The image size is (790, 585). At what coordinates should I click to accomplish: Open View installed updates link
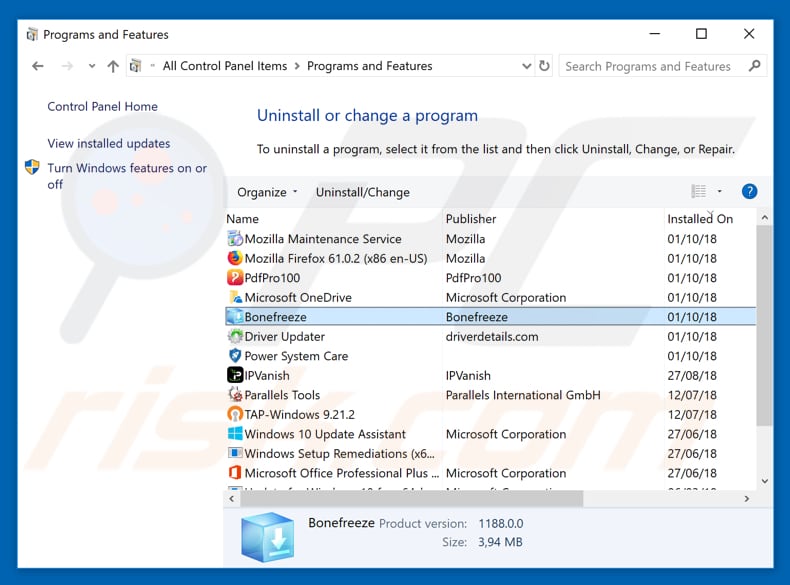109,144
